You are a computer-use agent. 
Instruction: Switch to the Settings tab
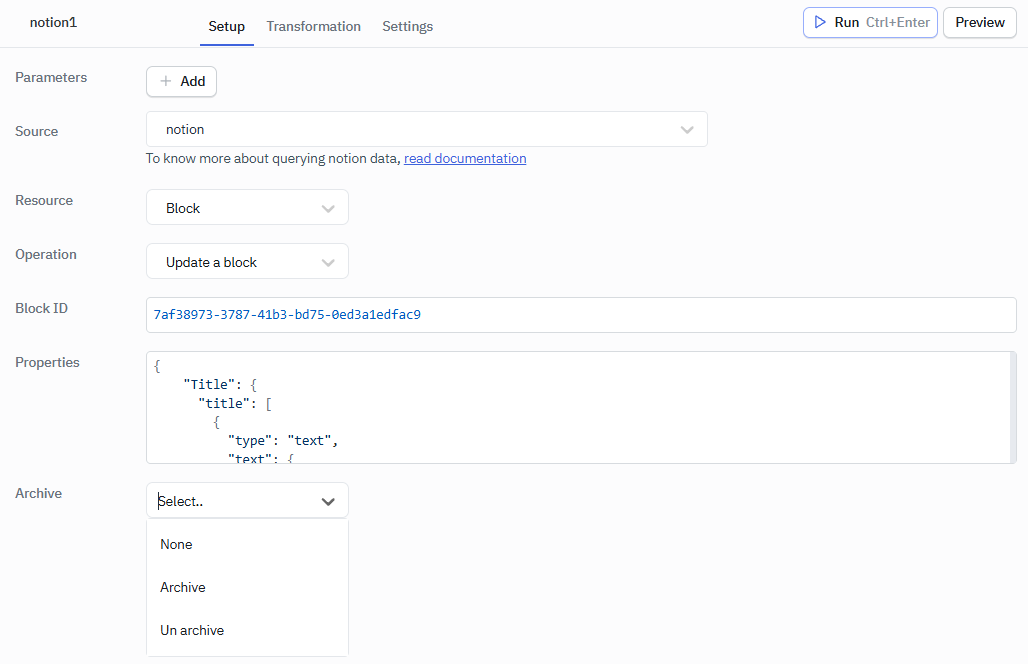point(407,26)
